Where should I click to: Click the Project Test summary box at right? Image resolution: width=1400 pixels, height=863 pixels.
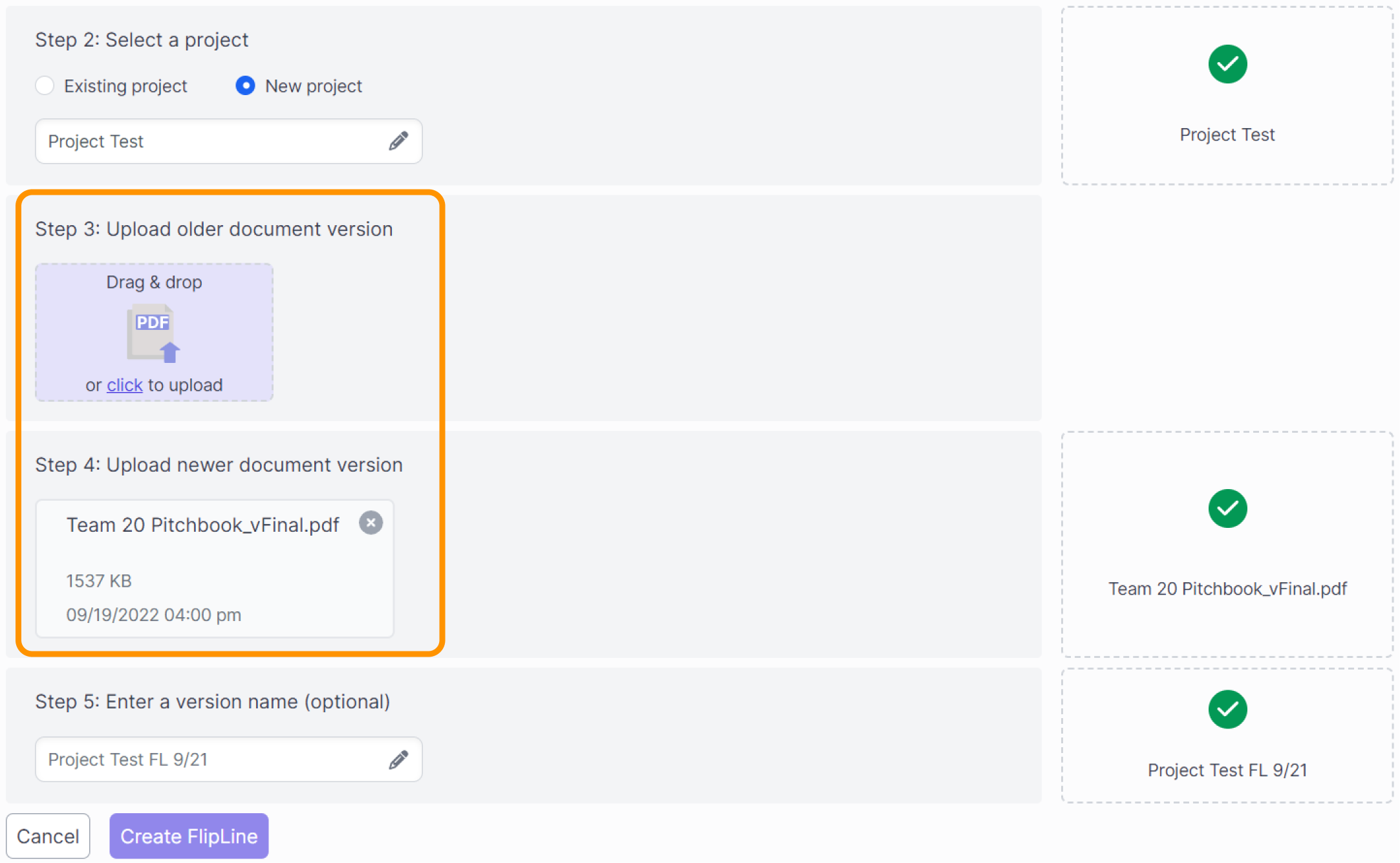point(1227,96)
